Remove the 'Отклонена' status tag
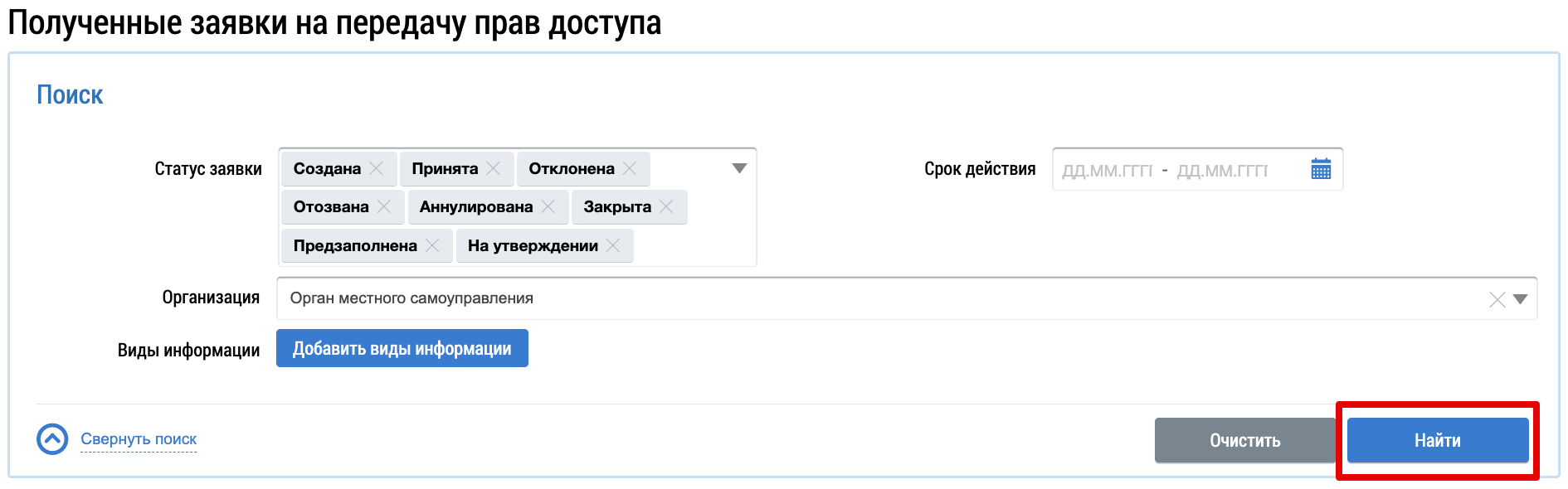The image size is (1568, 489). click(x=630, y=168)
